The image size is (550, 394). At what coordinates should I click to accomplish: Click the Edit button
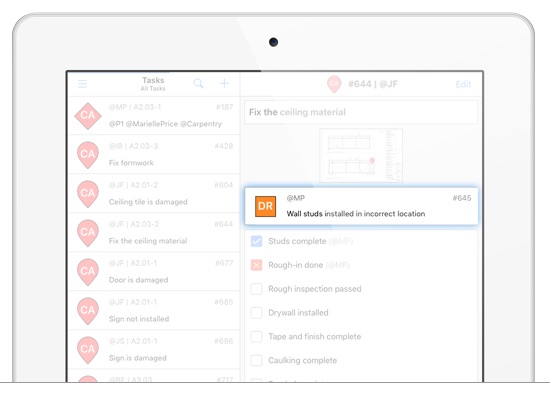[x=463, y=84]
